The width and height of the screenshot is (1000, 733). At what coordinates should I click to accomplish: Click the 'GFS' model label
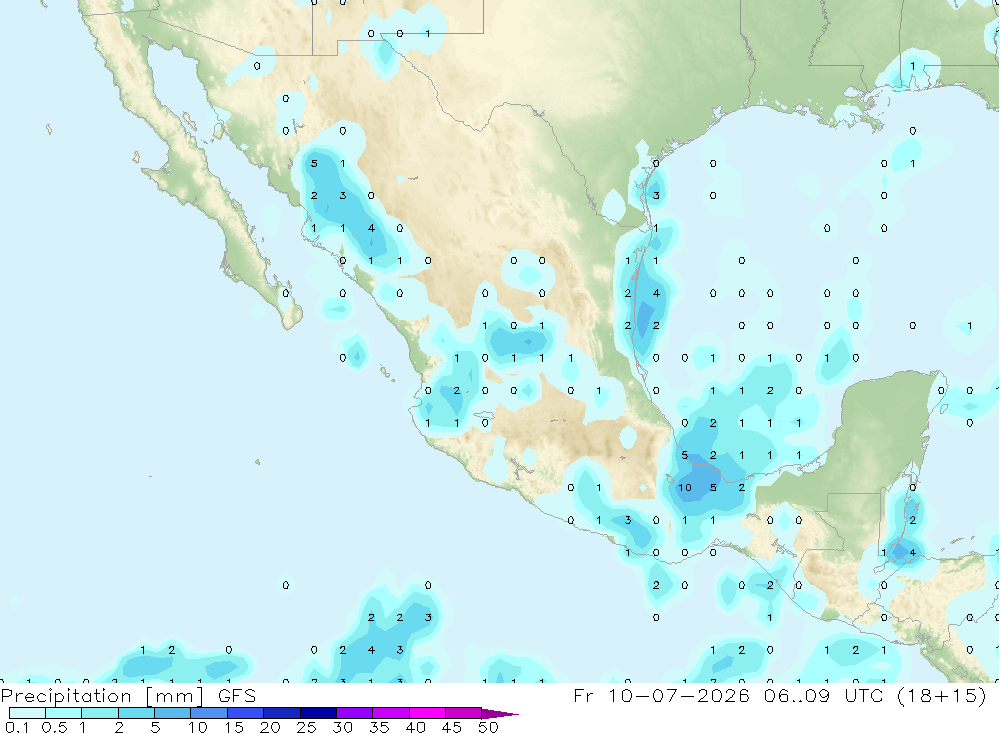tap(237, 695)
